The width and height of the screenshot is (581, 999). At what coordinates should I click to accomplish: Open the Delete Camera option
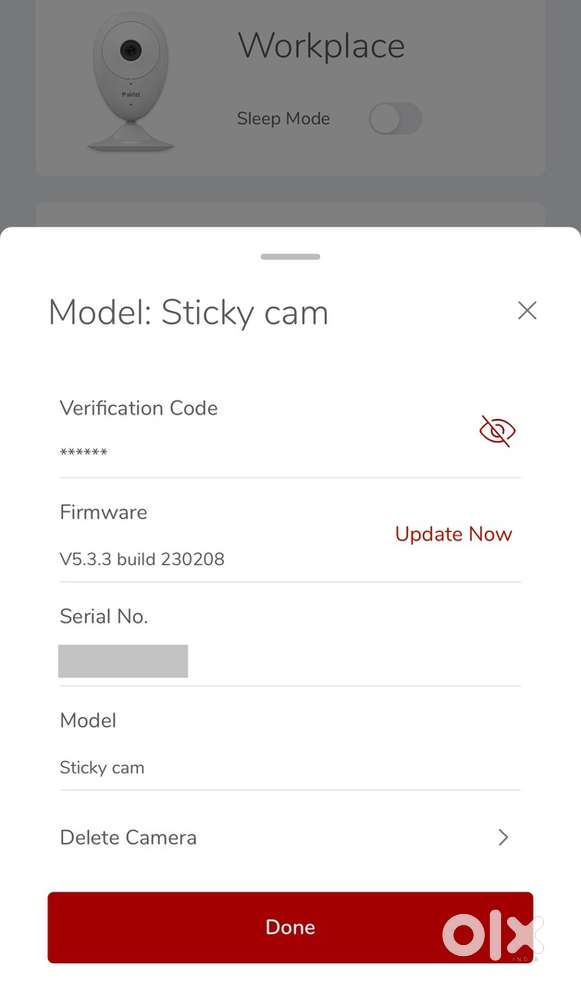coord(128,838)
